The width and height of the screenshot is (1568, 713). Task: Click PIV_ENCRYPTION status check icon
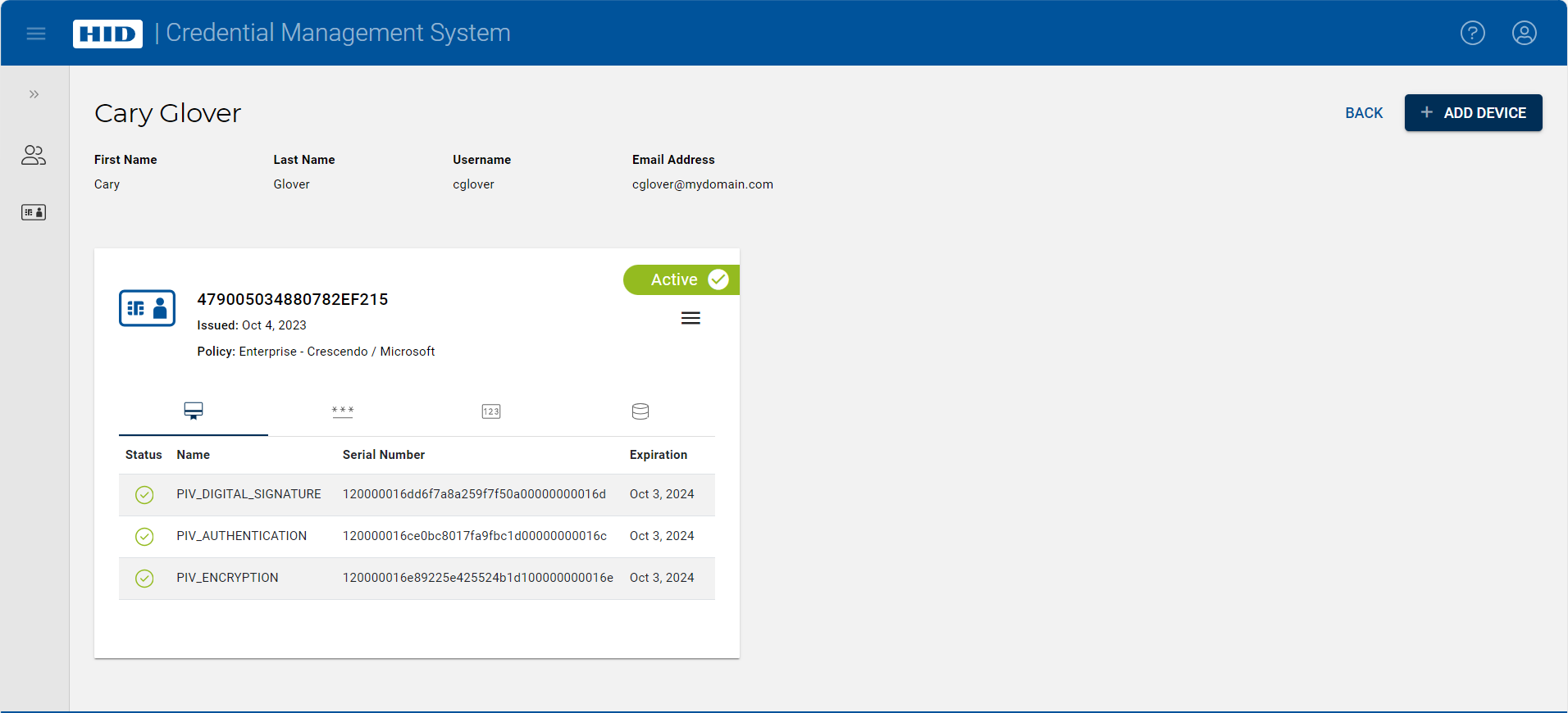[144, 579]
